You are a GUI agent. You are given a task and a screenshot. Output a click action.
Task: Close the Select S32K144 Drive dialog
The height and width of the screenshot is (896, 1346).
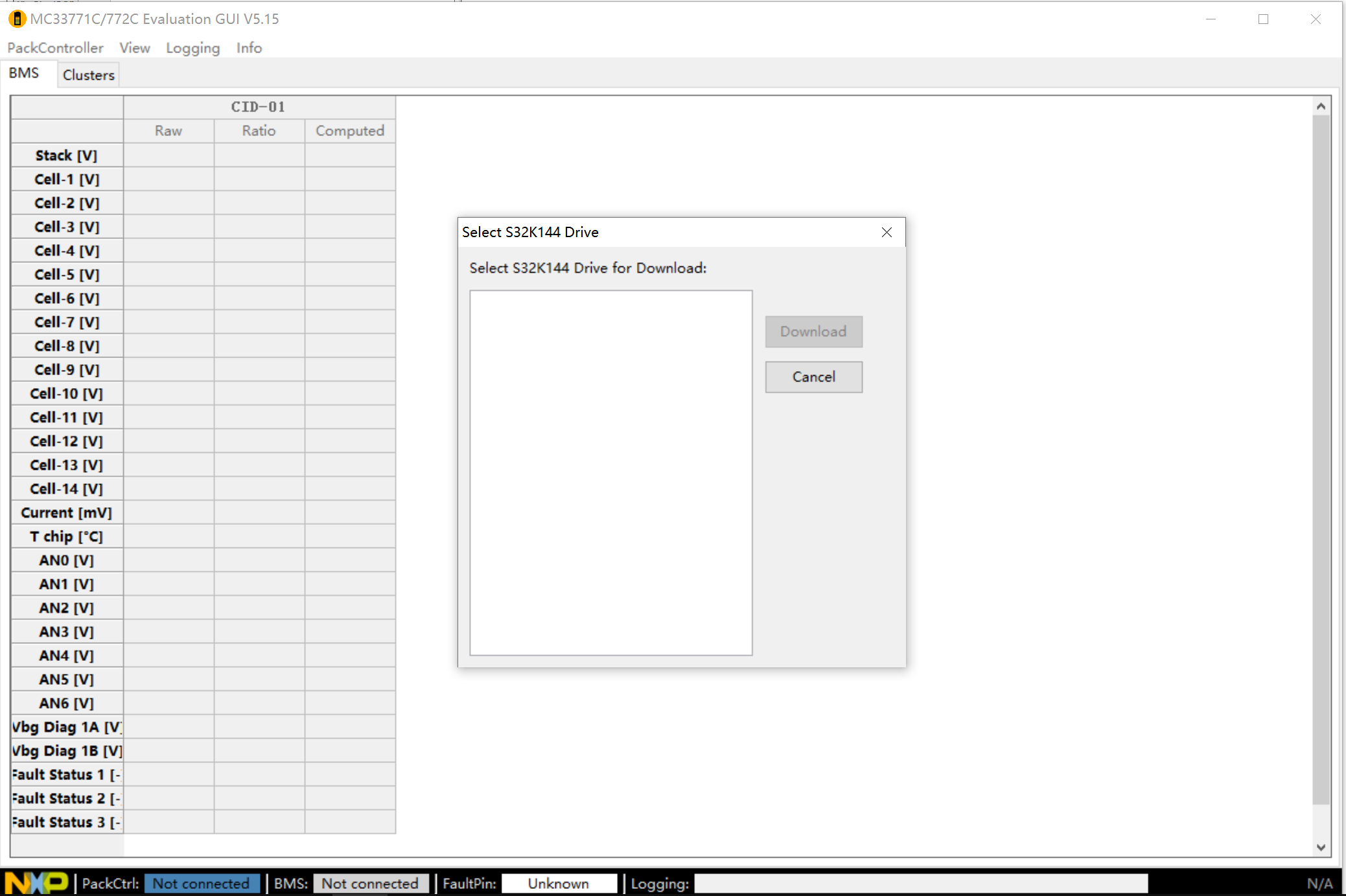[x=887, y=232]
